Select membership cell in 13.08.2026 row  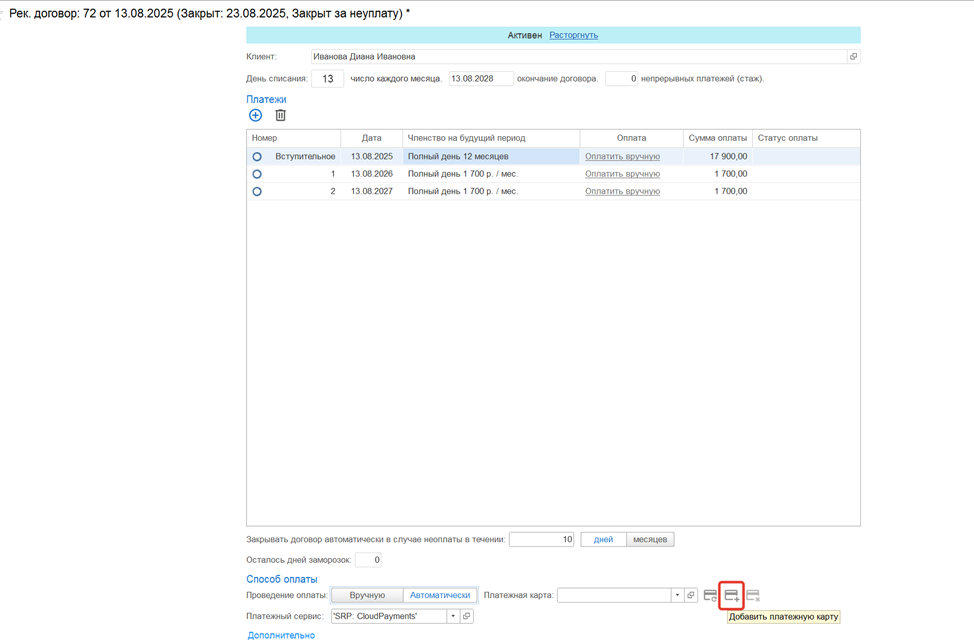[491, 174]
